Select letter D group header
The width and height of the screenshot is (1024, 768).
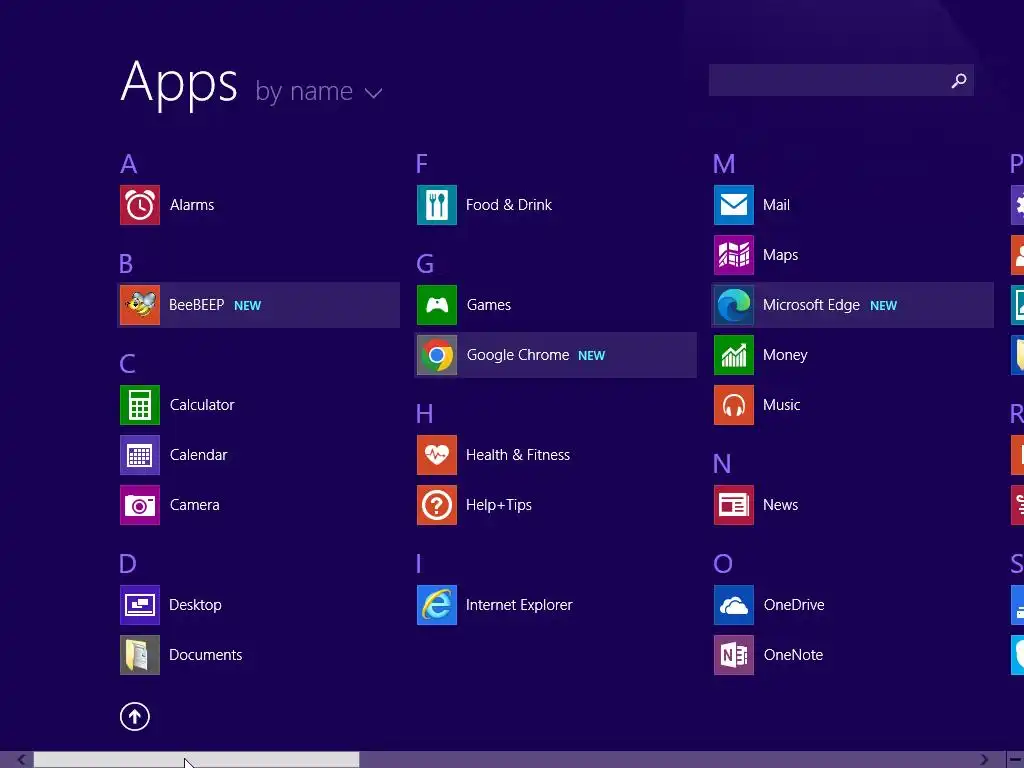[128, 564]
